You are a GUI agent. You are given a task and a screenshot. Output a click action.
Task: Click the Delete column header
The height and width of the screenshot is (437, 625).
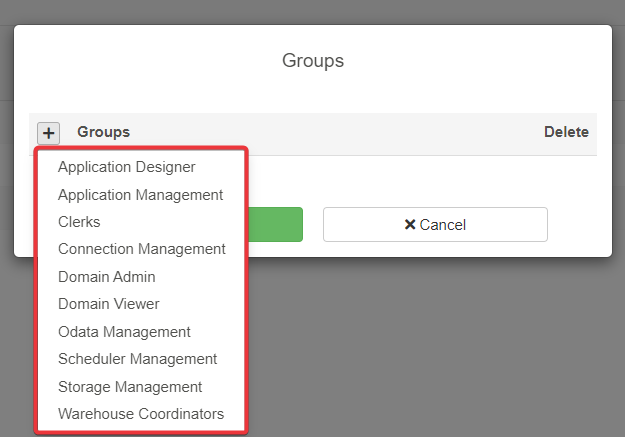(566, 132)
